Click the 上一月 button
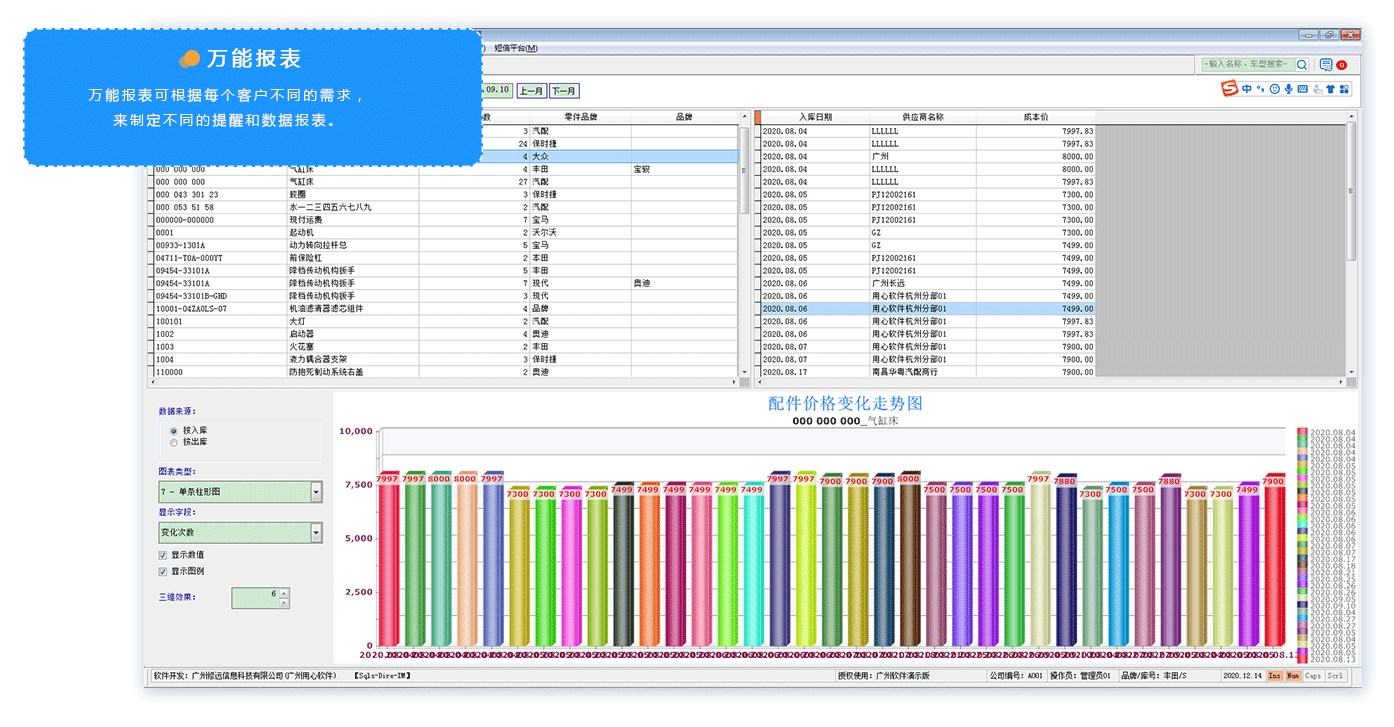 532,91
